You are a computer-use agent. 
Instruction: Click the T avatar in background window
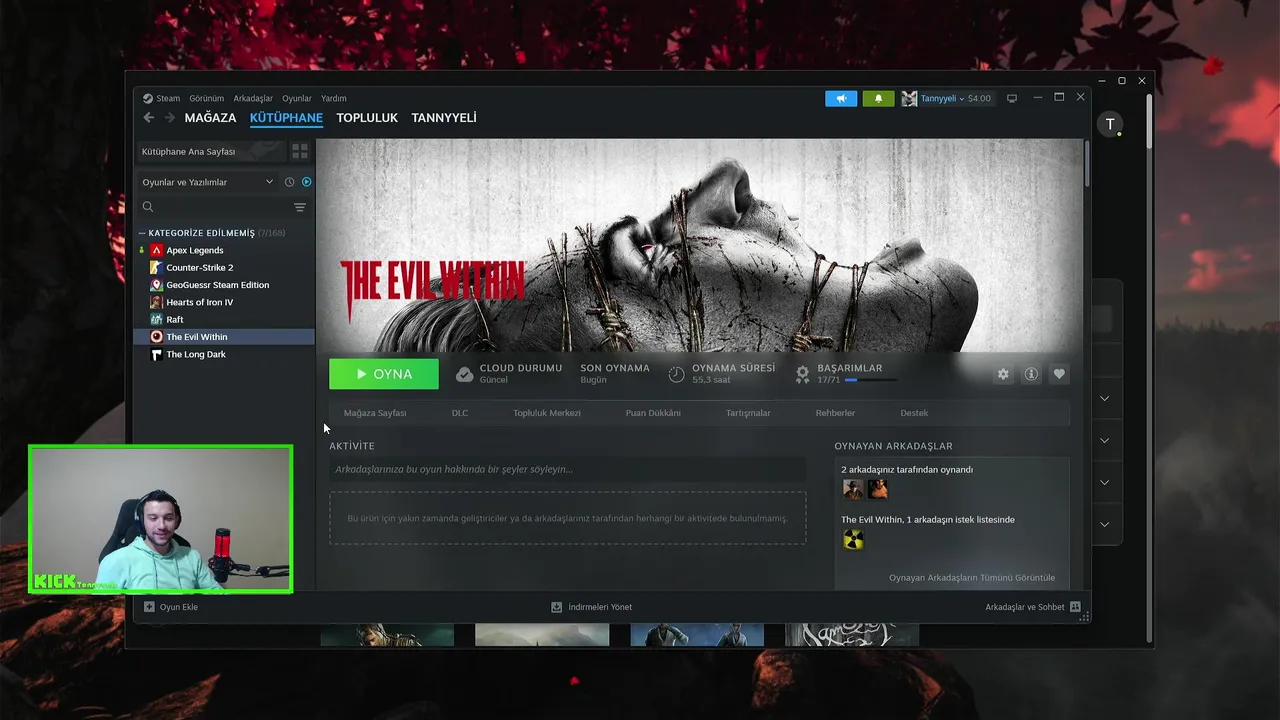tap(1110, 124)
